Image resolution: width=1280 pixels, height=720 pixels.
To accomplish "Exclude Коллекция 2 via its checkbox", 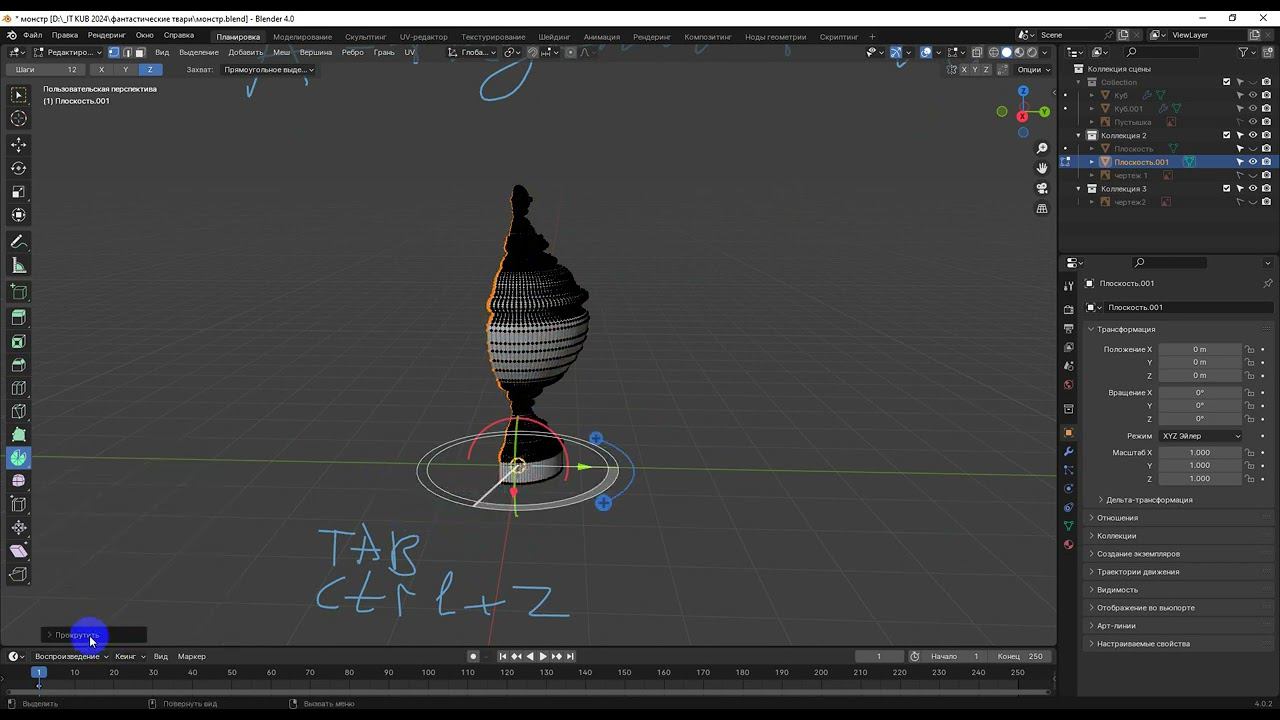I will (1227, 135).
